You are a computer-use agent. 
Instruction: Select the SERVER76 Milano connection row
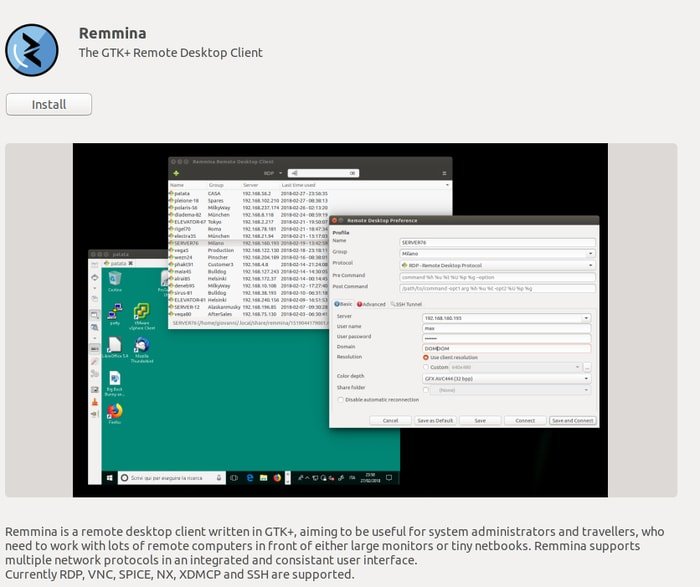point(249,243)
